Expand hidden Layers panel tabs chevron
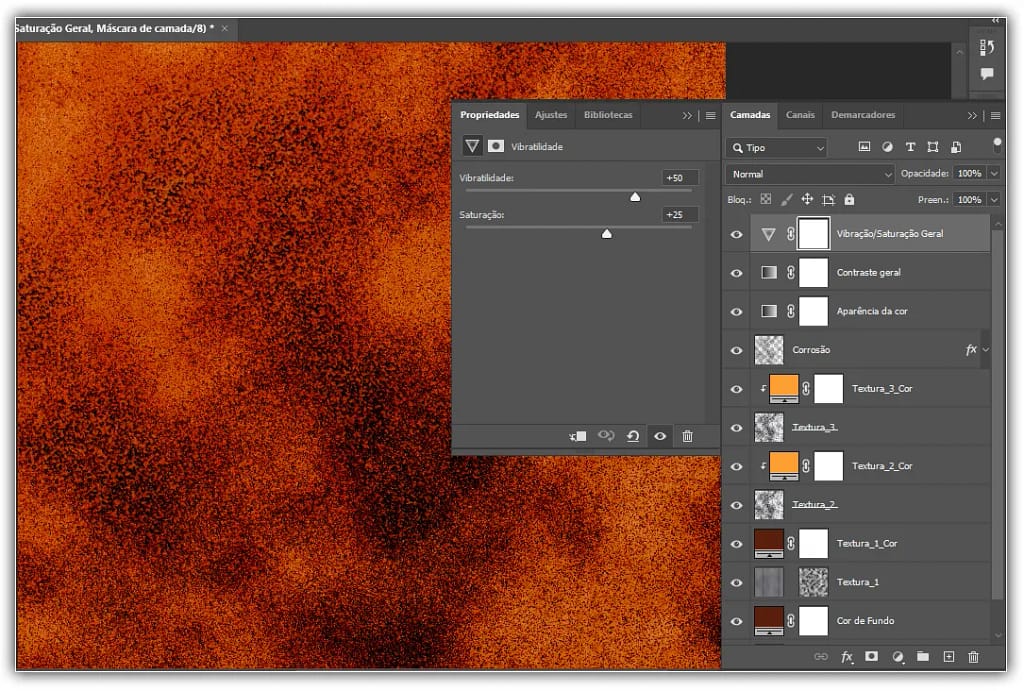Image resolution: width=1024 pixels, height=691 pixels. click(972, 115)
